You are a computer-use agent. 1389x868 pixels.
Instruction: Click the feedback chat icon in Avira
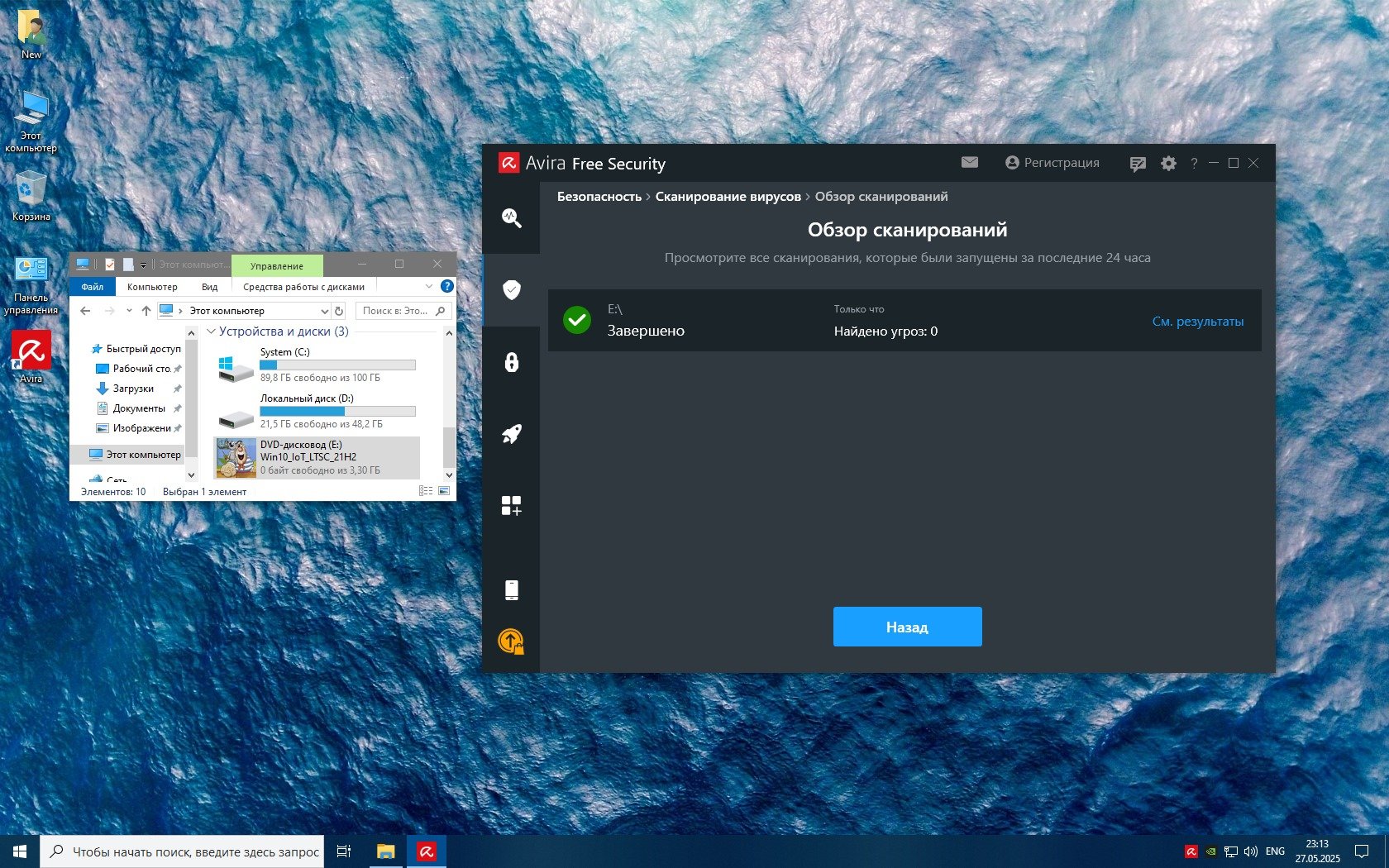click(x=1138, y=164)
